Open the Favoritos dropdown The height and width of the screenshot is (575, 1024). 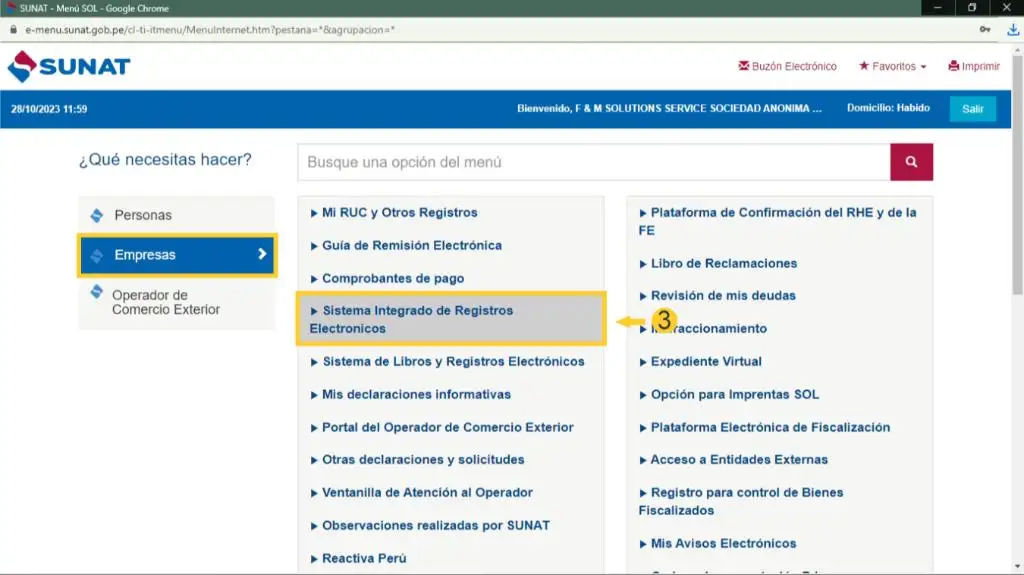(x=892, y=67)
